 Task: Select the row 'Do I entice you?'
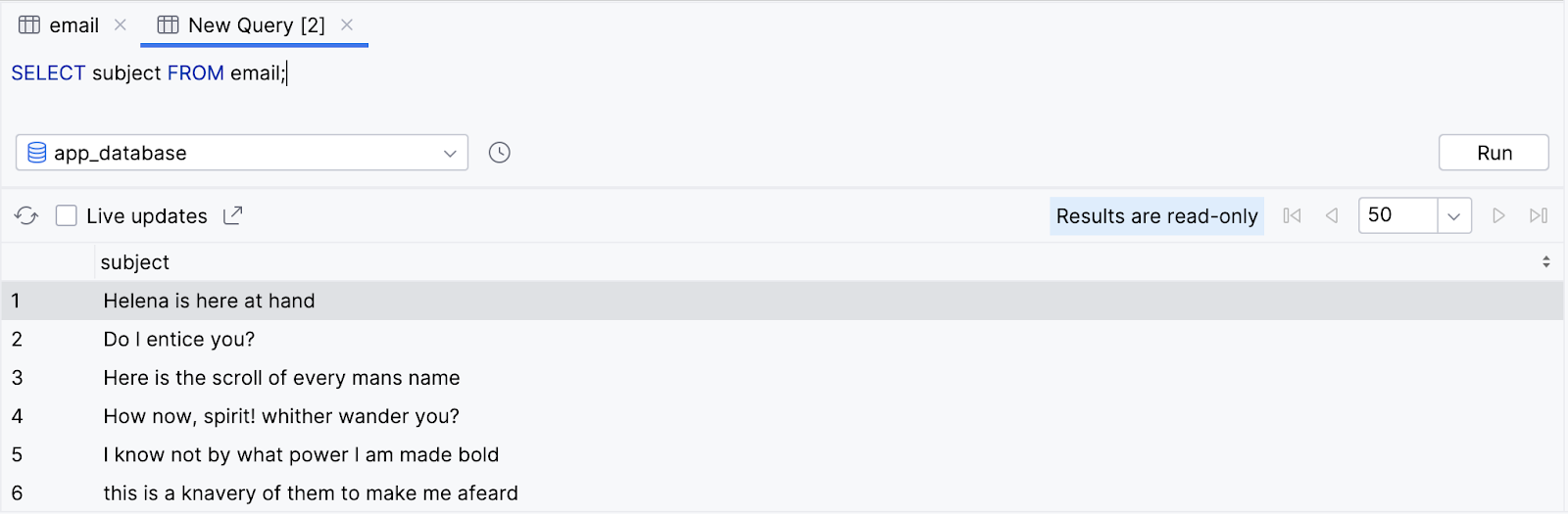pyautogui.click(x=179, y=340)
